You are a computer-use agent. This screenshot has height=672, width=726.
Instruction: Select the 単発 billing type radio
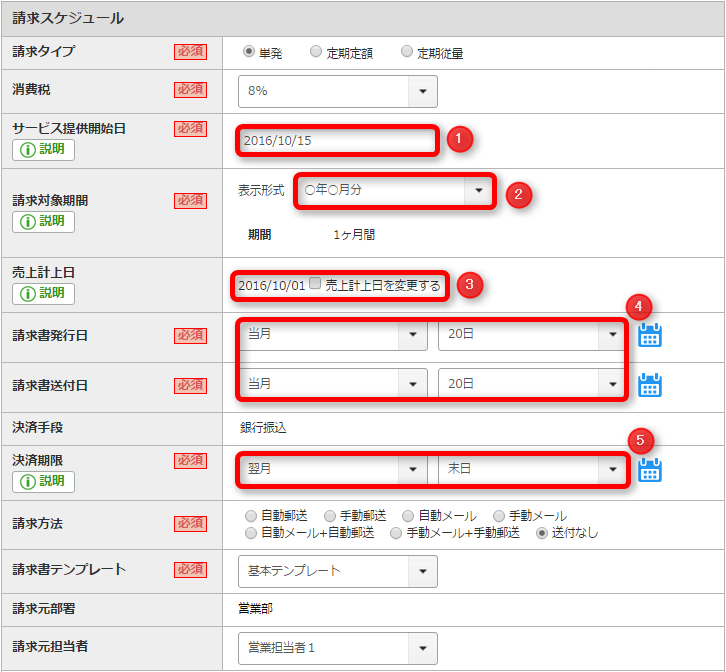(248, 52)
